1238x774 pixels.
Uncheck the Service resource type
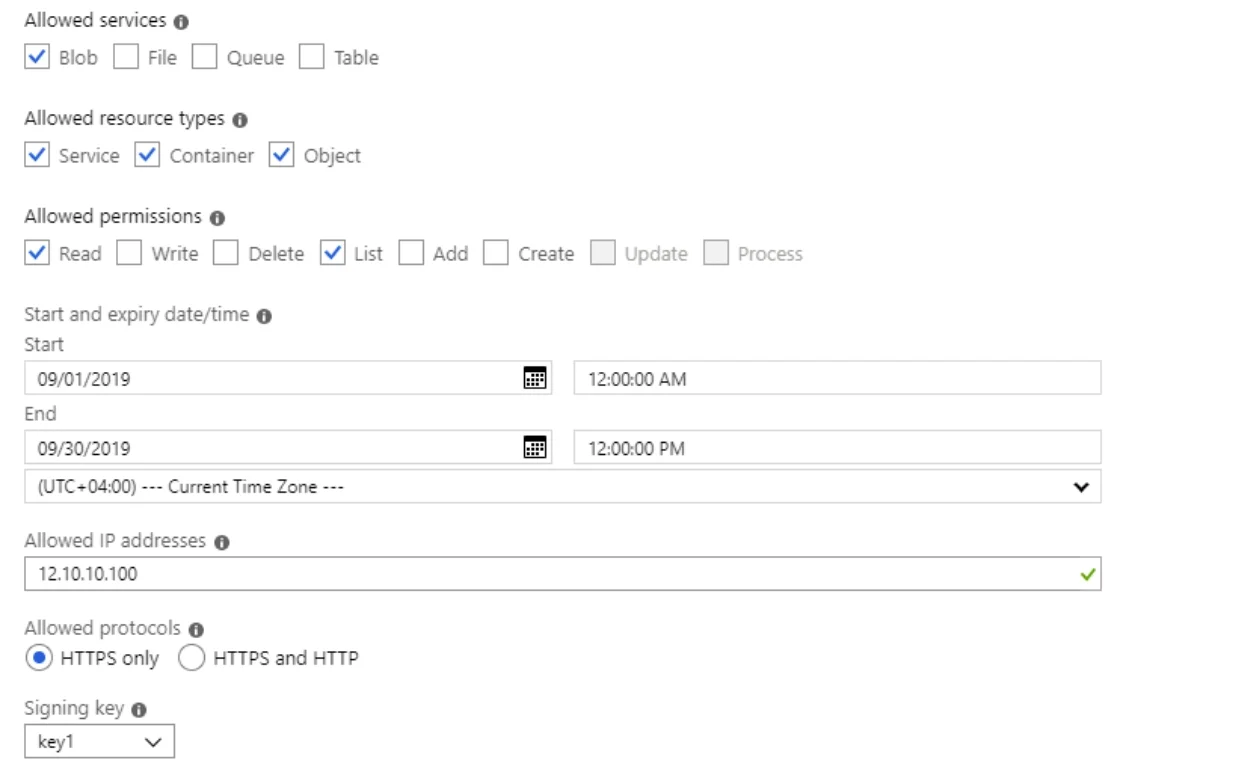pyautogui.click(x=36, y=155)
